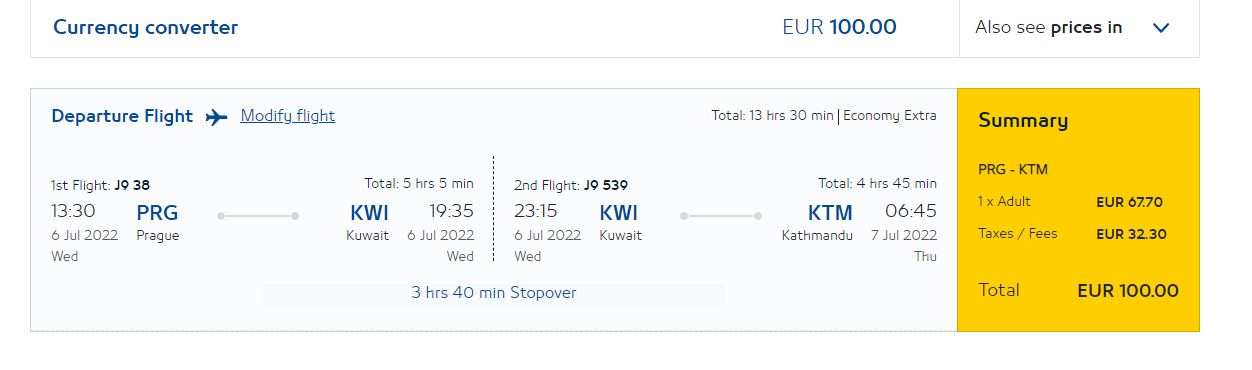Click the Summary panel heading

1023,121
